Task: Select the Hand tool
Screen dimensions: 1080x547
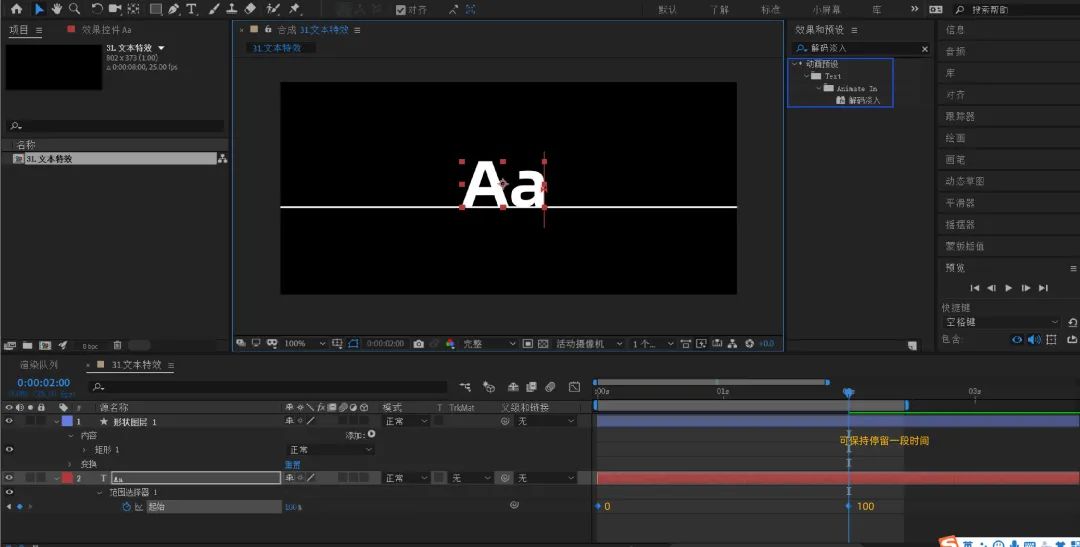Action: (x=56, y=9)
